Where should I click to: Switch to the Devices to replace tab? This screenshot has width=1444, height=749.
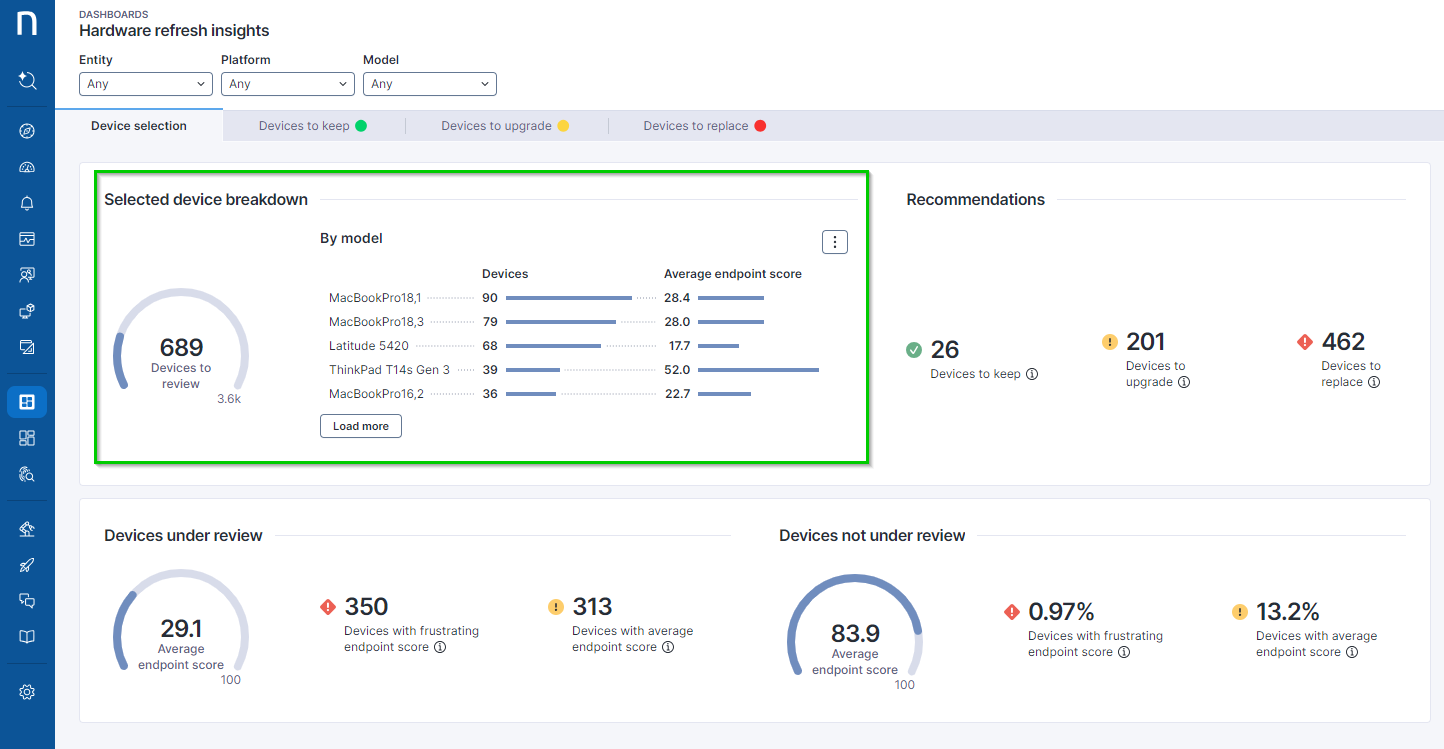point(704,126)
